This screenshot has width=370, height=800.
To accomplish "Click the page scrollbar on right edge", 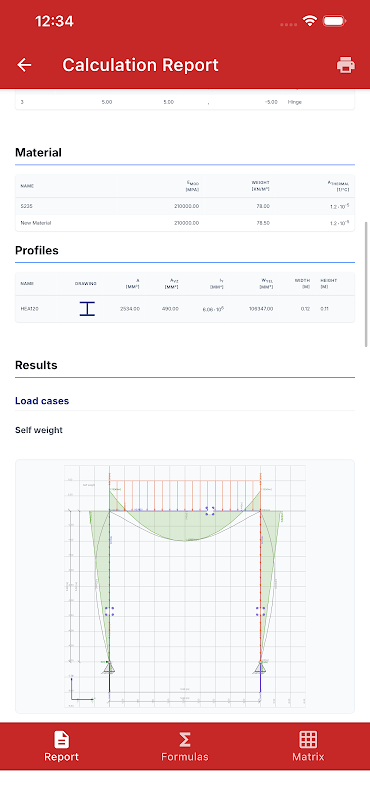I will (x=366, y=285).
